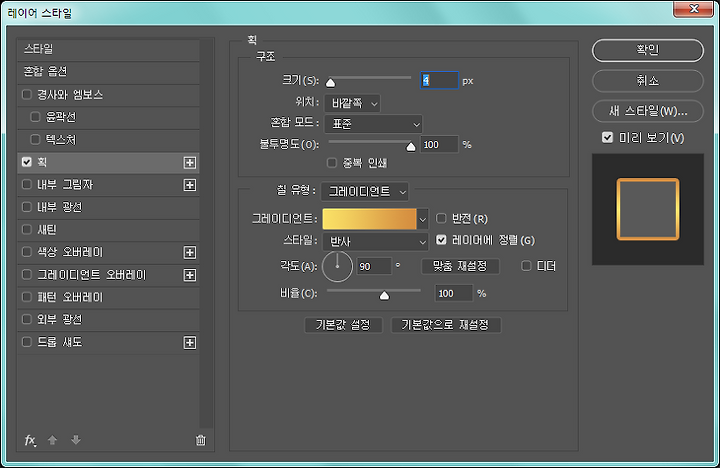Click the 불투명도(O) slider handle
The height and width of the screenshot is (468, 720).
point(411,146)
